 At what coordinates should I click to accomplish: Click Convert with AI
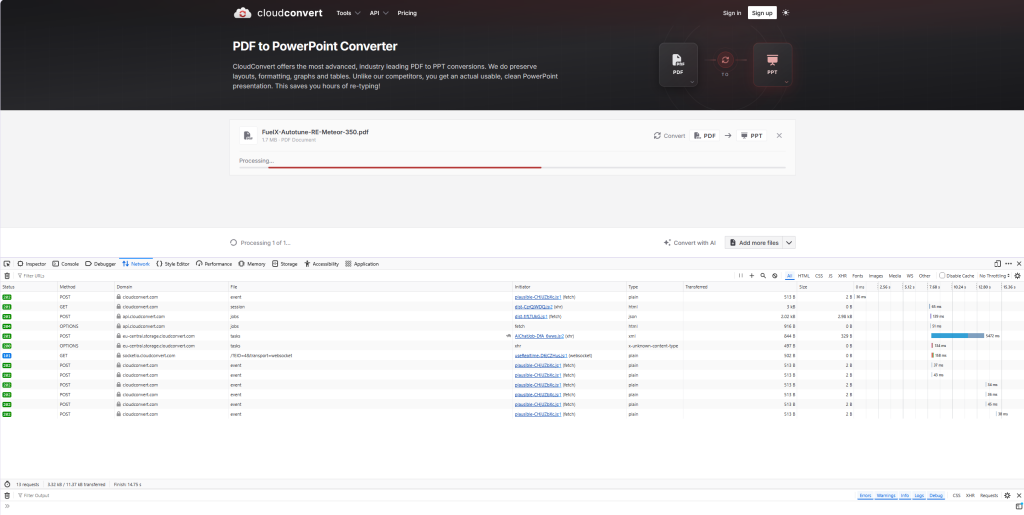689,243
